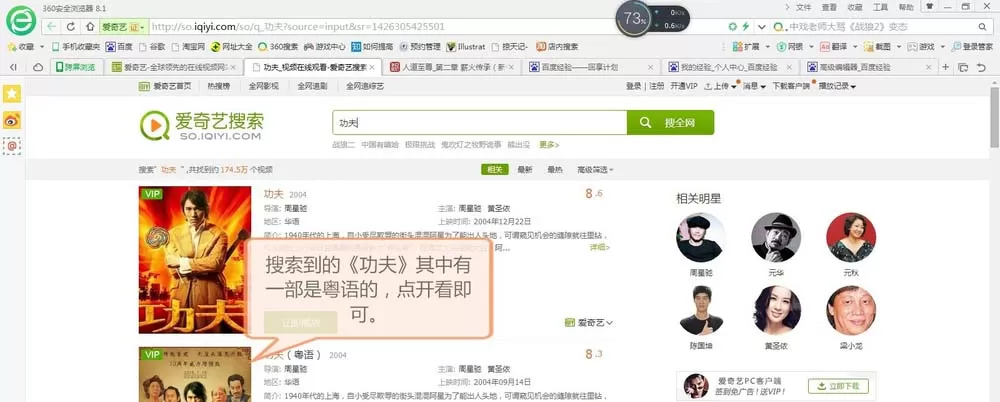
Task: Open the 功夫 2004 movie poster thumbnail
Action: pos(195,260)
